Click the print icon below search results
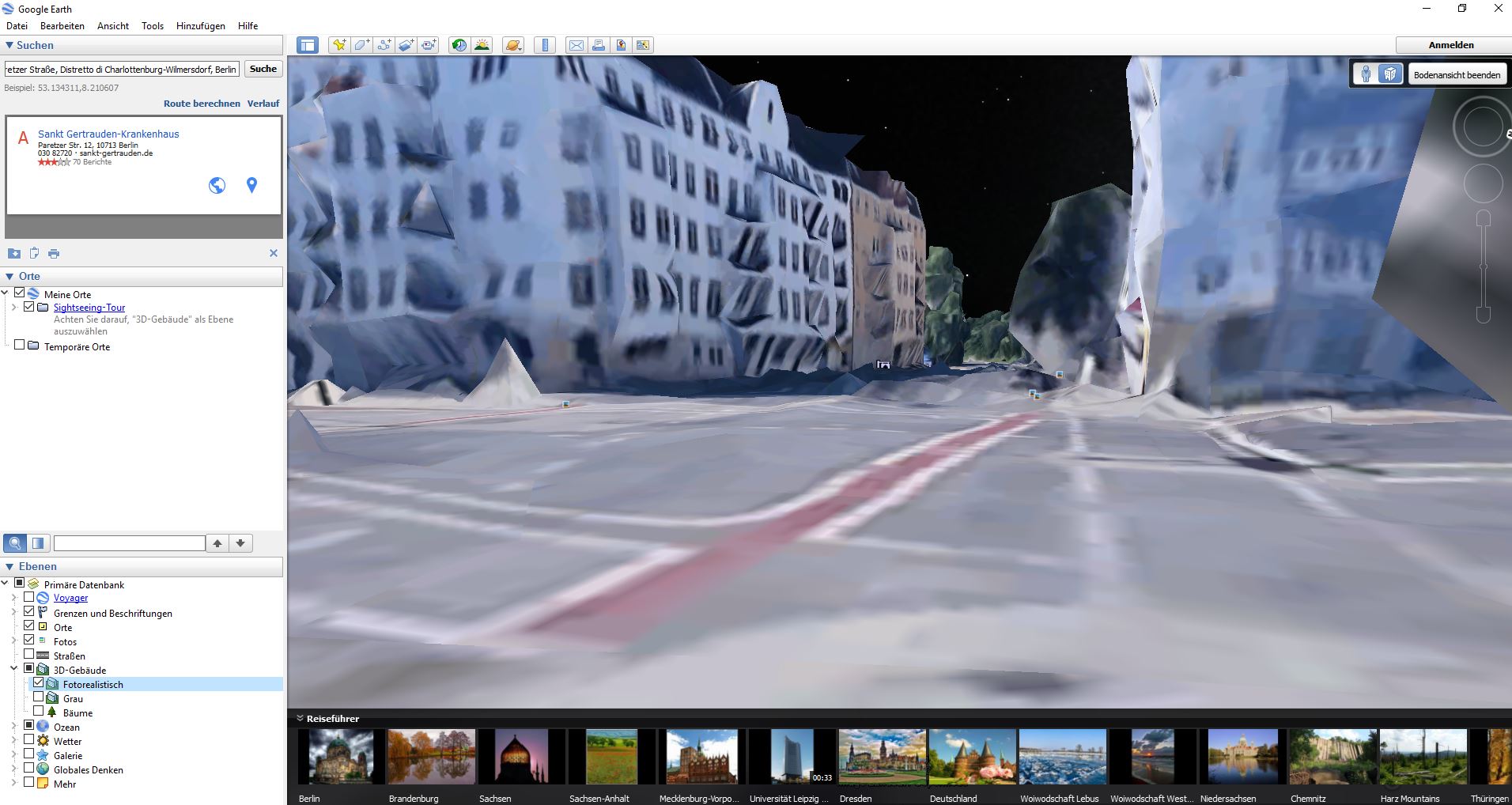Screen dimensions: 1512x805 click(x=54, y=253)
